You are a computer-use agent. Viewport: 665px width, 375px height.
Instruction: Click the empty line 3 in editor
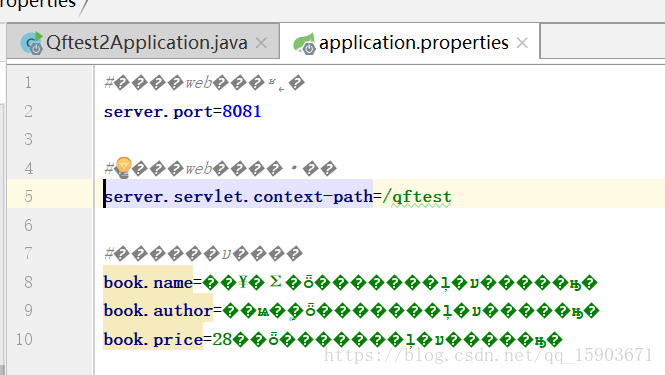379,140
